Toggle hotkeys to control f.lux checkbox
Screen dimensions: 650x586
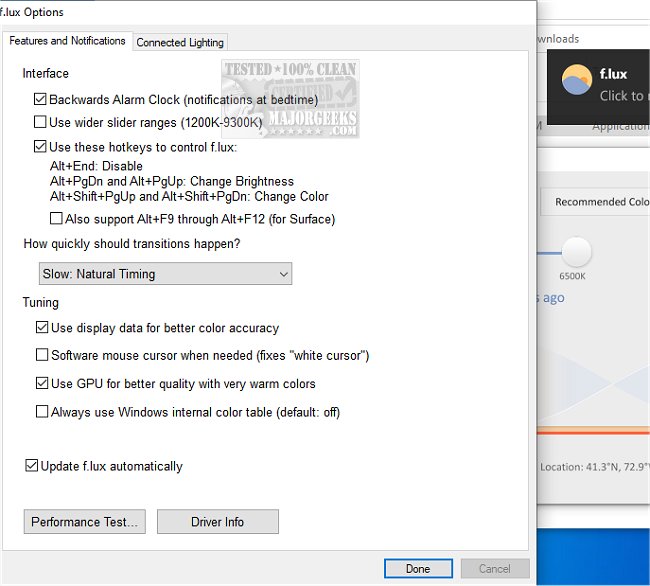click(x=40, y=147)
